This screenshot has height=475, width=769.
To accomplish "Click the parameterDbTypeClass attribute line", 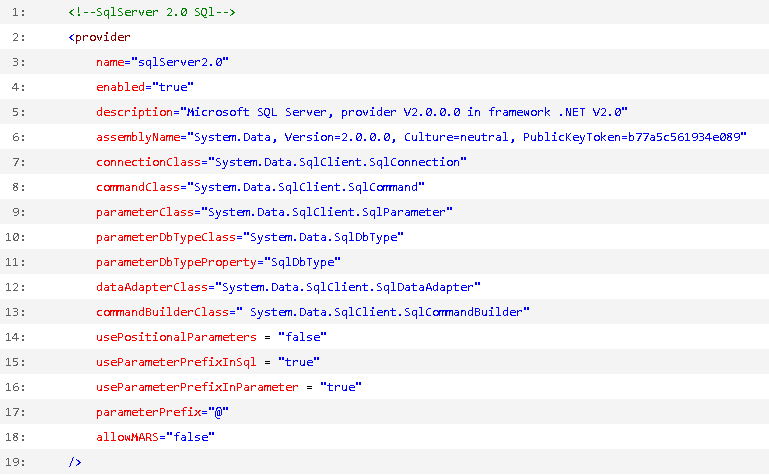I will tap(250, 237).
